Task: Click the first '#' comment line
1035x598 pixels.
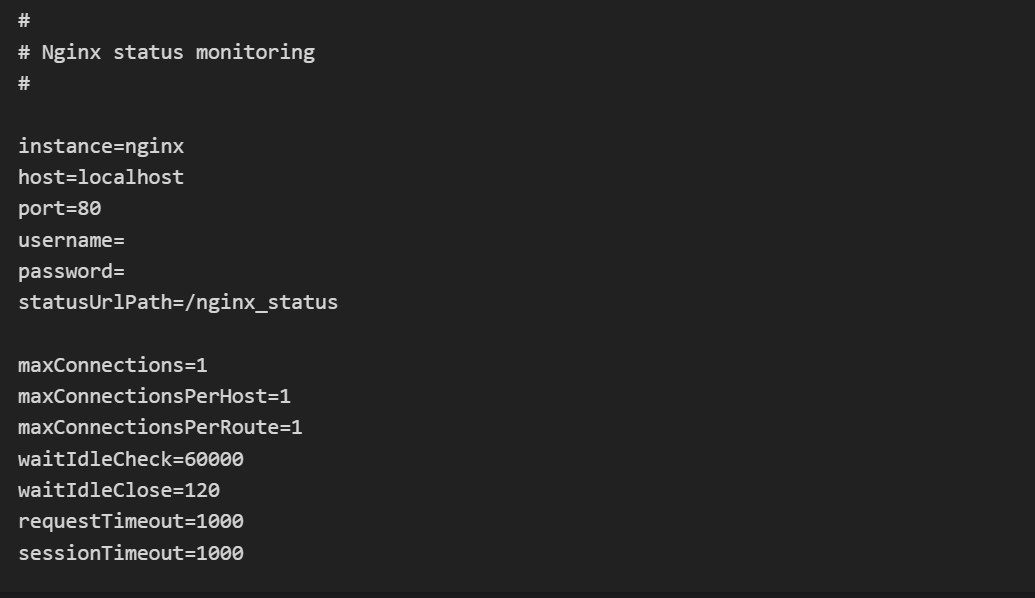Action: pos(24,20)
